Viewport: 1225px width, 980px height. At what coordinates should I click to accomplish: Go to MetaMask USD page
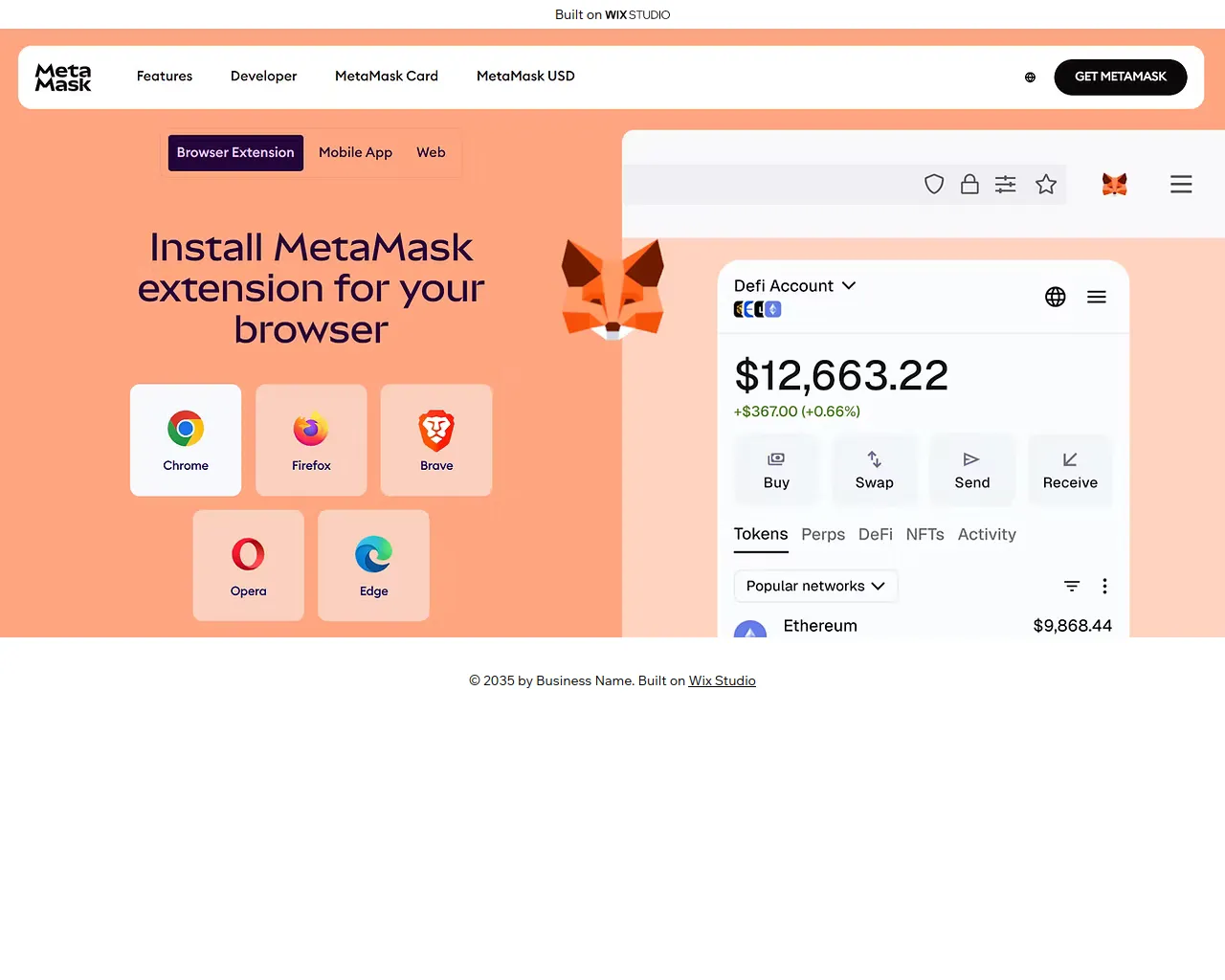click(x=525, y=77)
